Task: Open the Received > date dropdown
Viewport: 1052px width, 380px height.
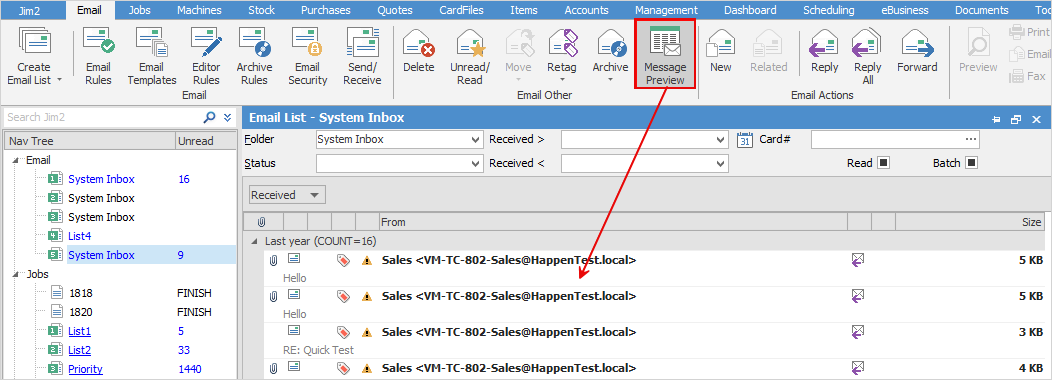Action: pyautogui.click(x=721, y=140)
